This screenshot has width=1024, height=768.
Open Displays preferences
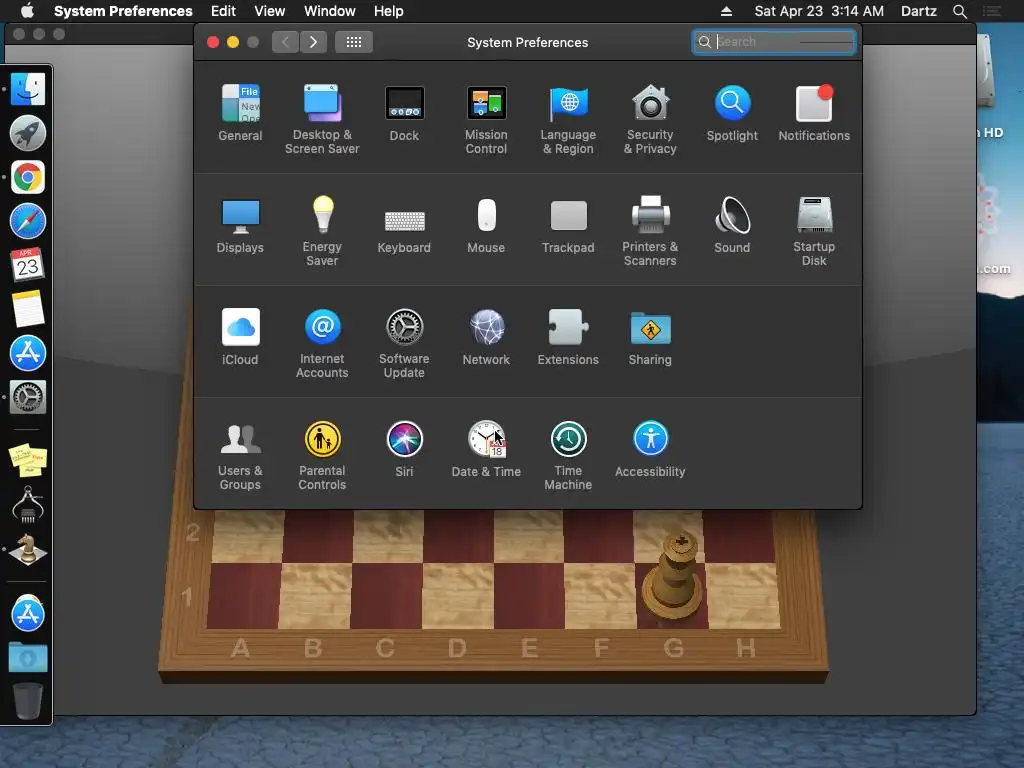[240, 225]
